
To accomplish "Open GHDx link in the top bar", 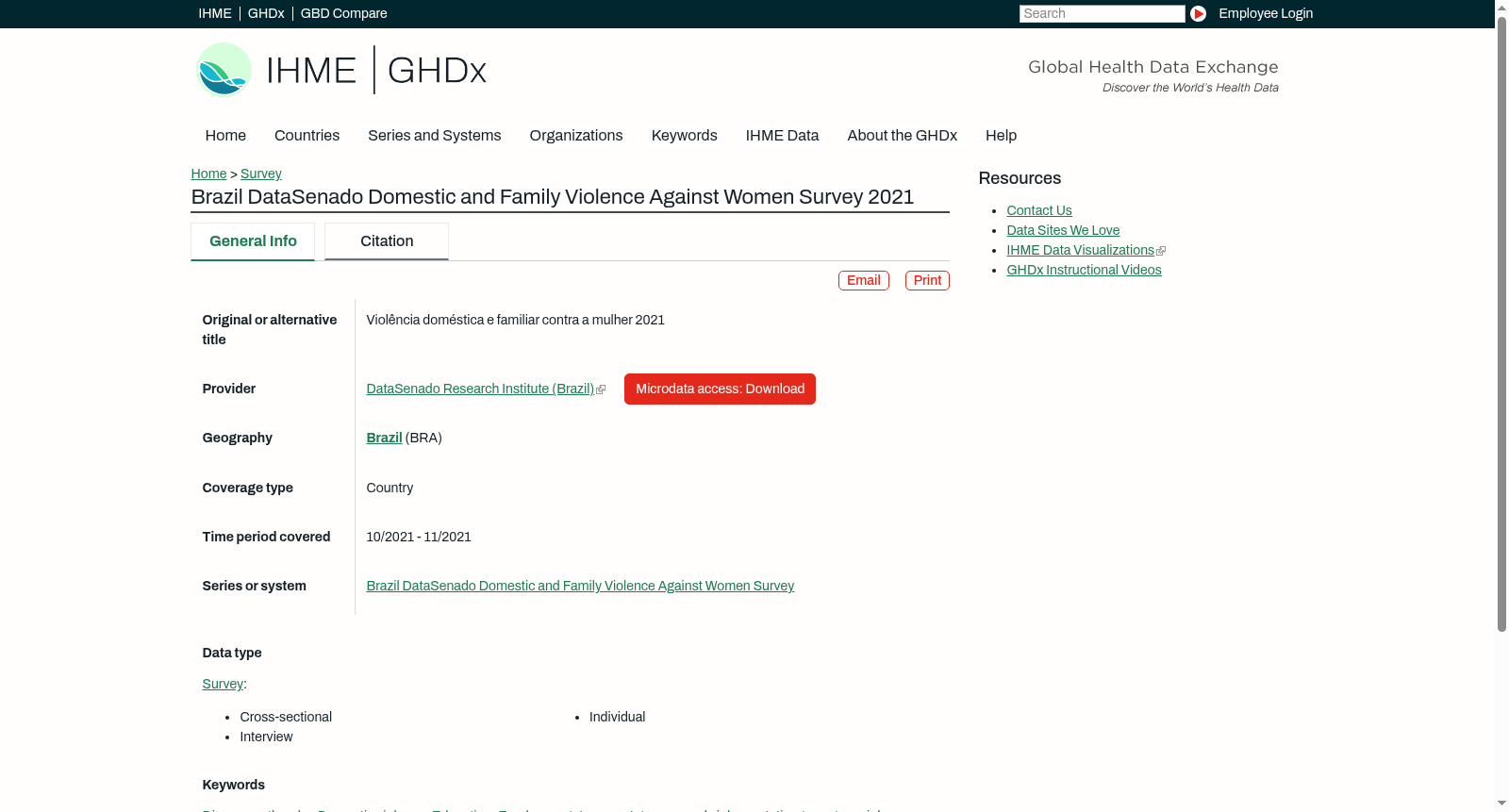I will pyautogui.click(x=266, y=13).
